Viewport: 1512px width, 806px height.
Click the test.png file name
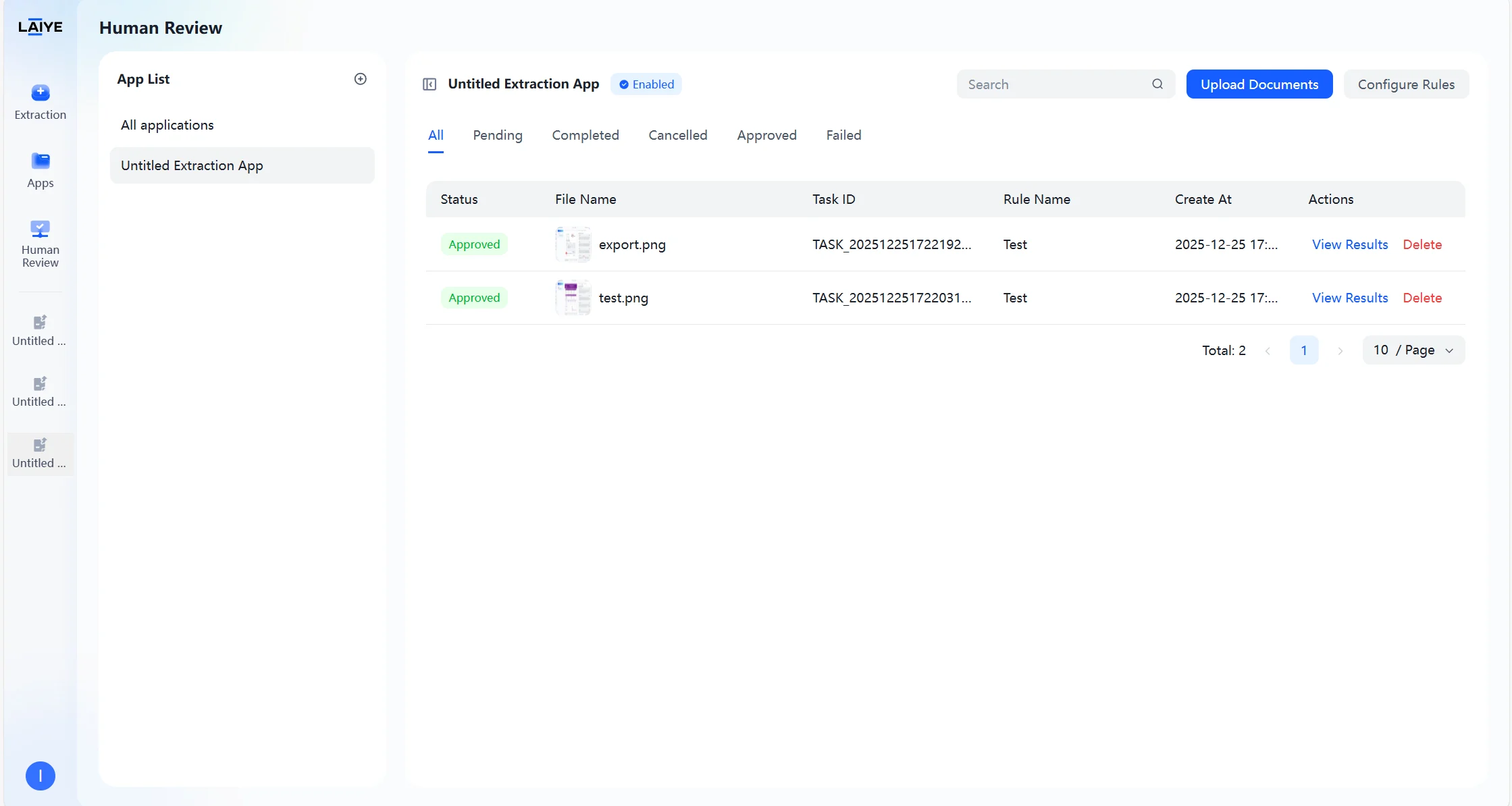(x=623, y=298)
